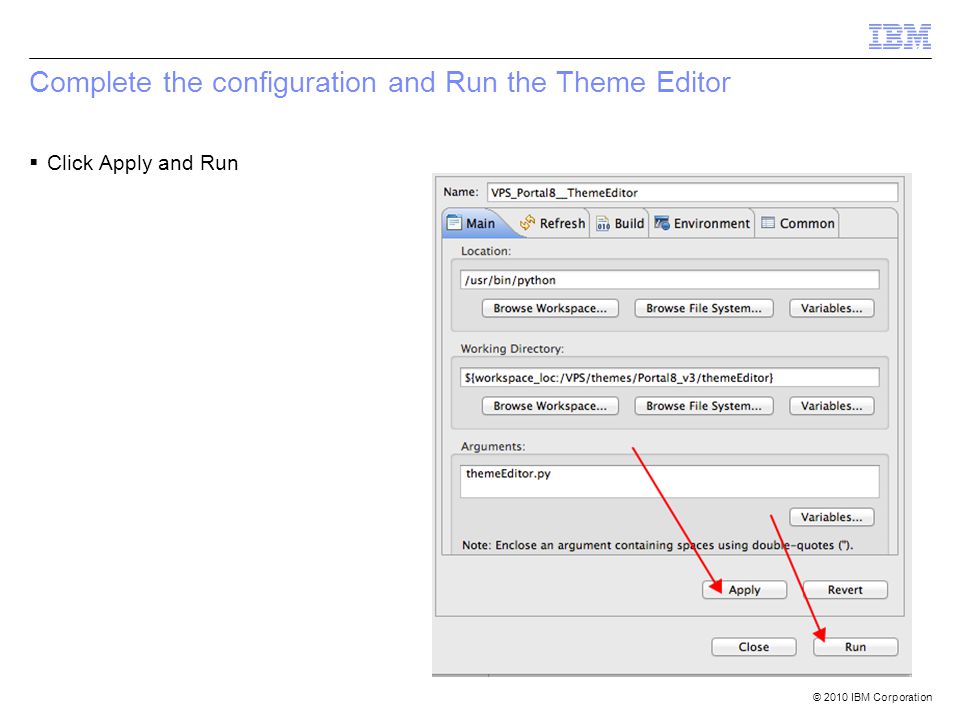Open the Environment tab
This screenshot has height=720, width=960.
pyautogui.click(x=702, y=223)
